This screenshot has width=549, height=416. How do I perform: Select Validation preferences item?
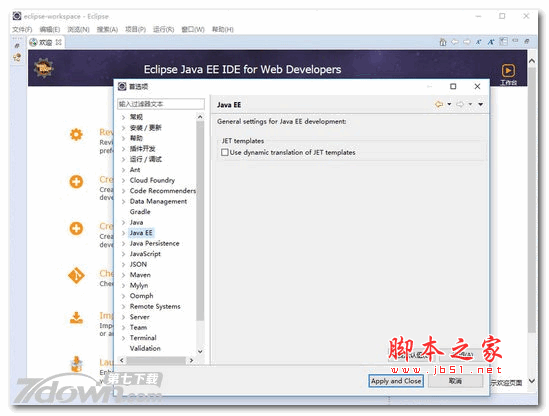(145, 348)
